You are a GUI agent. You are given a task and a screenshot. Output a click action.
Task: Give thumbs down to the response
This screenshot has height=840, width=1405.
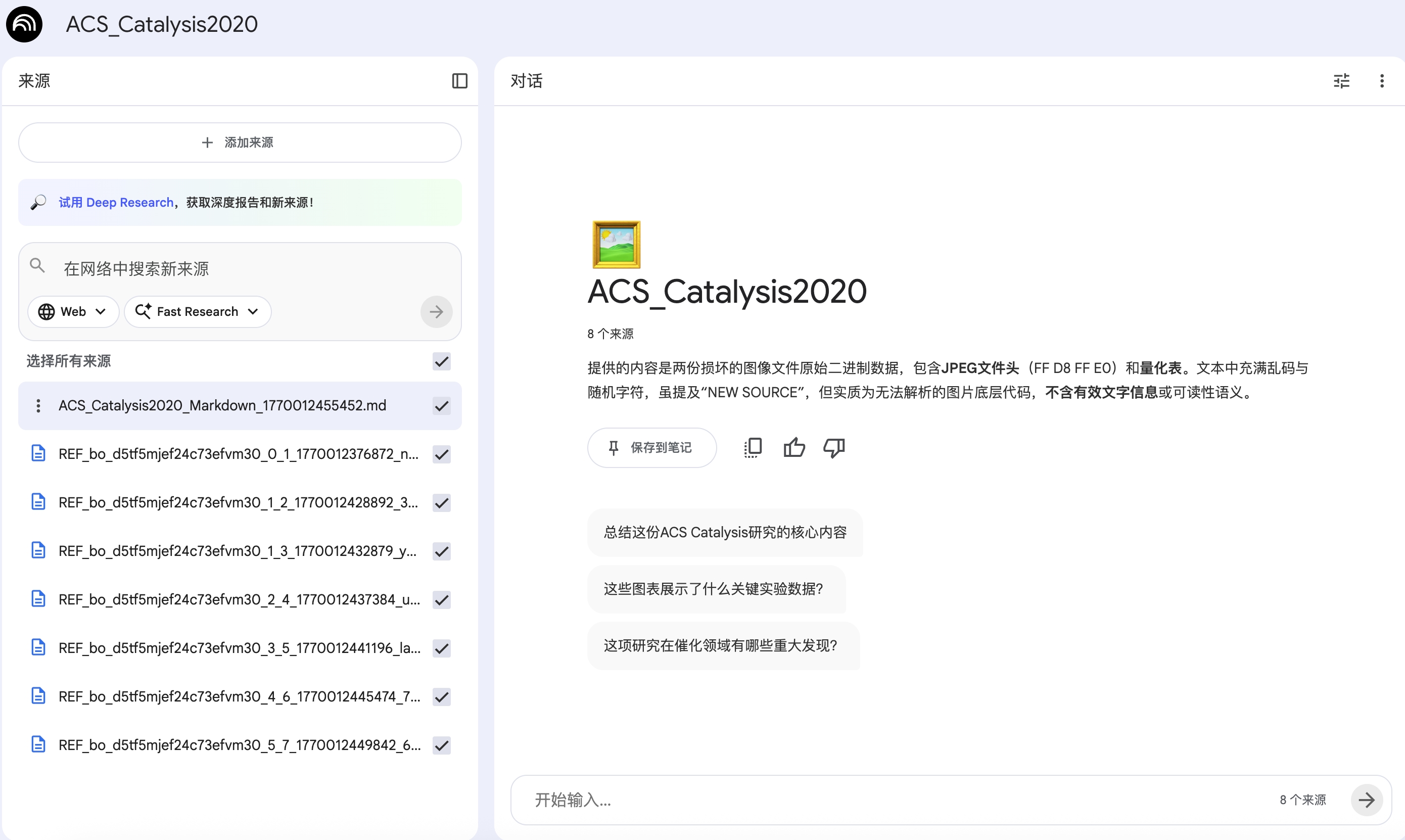[834, 447]
